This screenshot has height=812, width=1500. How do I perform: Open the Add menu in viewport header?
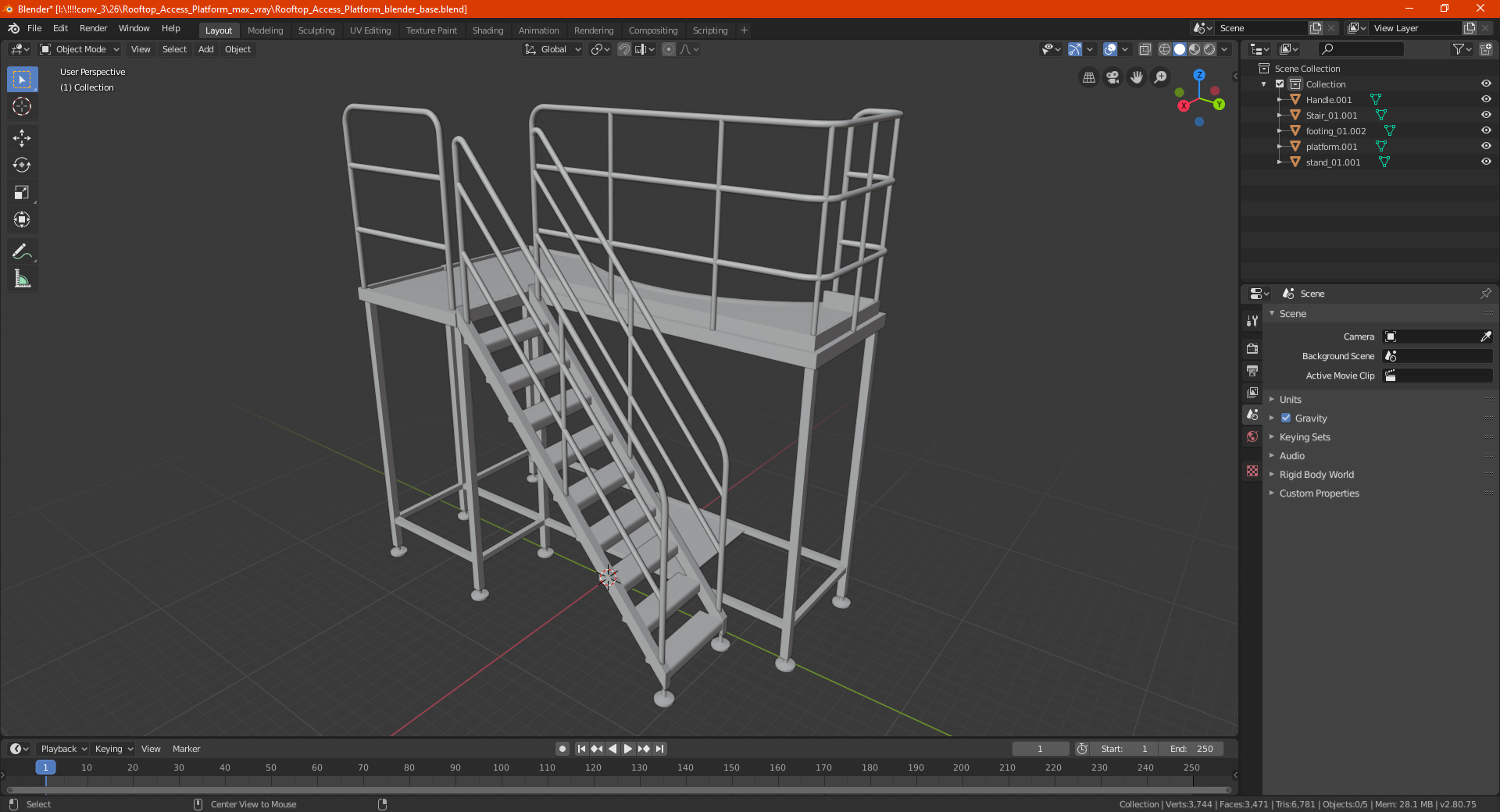pyautogui.click(x=205, y=49)
